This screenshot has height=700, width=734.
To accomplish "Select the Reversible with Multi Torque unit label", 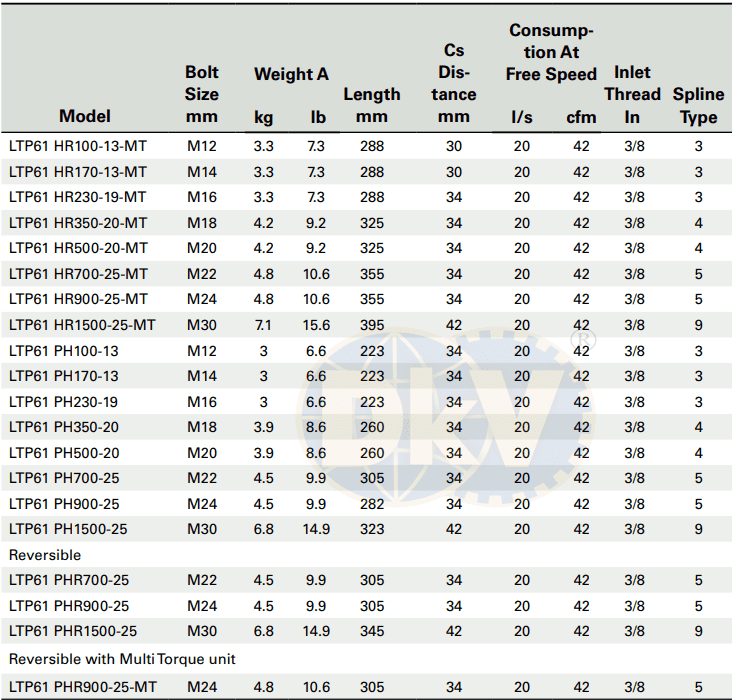I will pyautogui.click(x=122, y=657).
